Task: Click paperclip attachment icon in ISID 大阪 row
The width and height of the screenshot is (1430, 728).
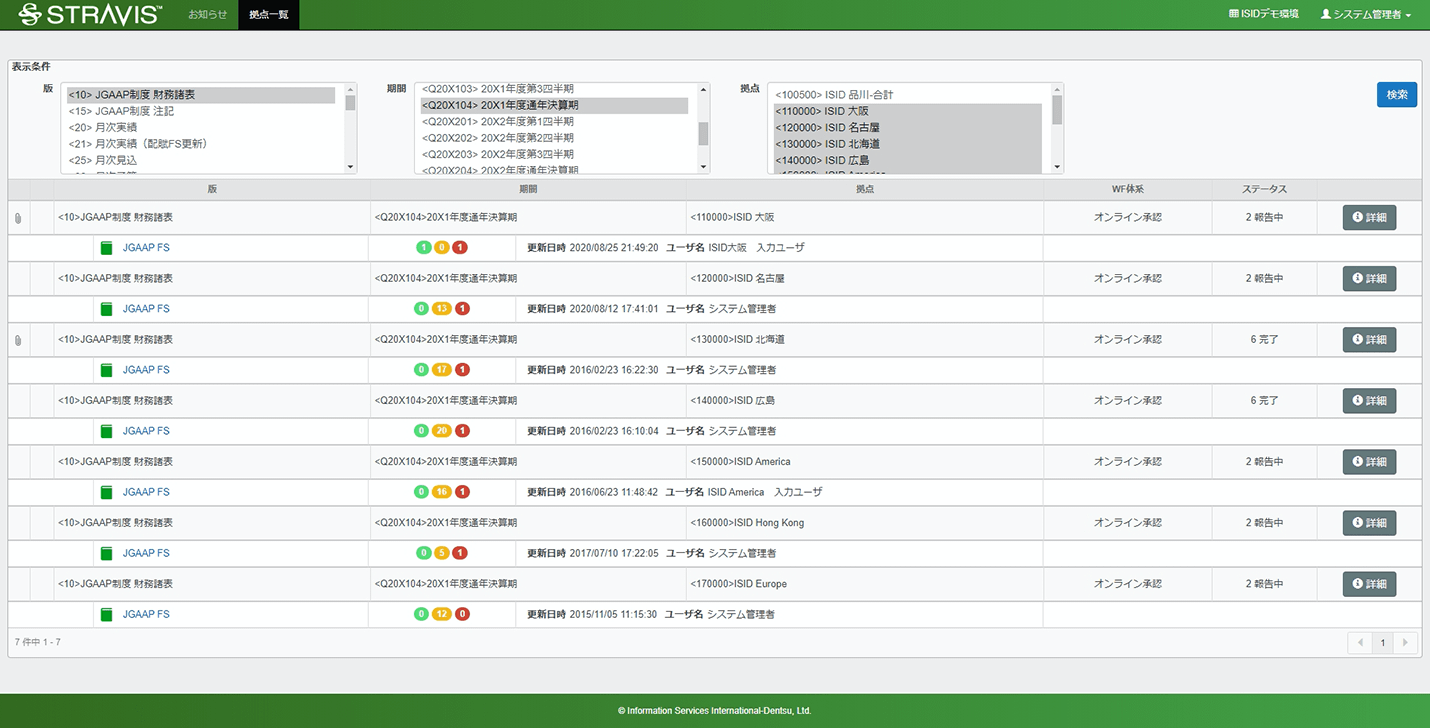Action: pos(18,218)
